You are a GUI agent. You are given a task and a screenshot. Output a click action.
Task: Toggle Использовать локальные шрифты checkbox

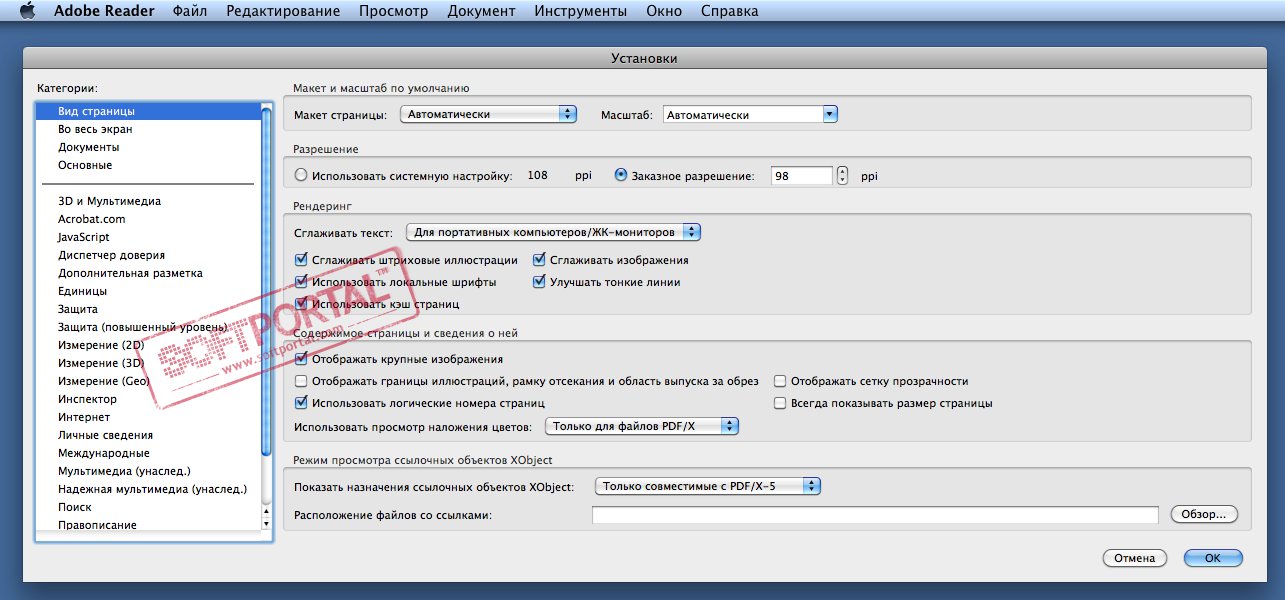(x=302, y=282)
